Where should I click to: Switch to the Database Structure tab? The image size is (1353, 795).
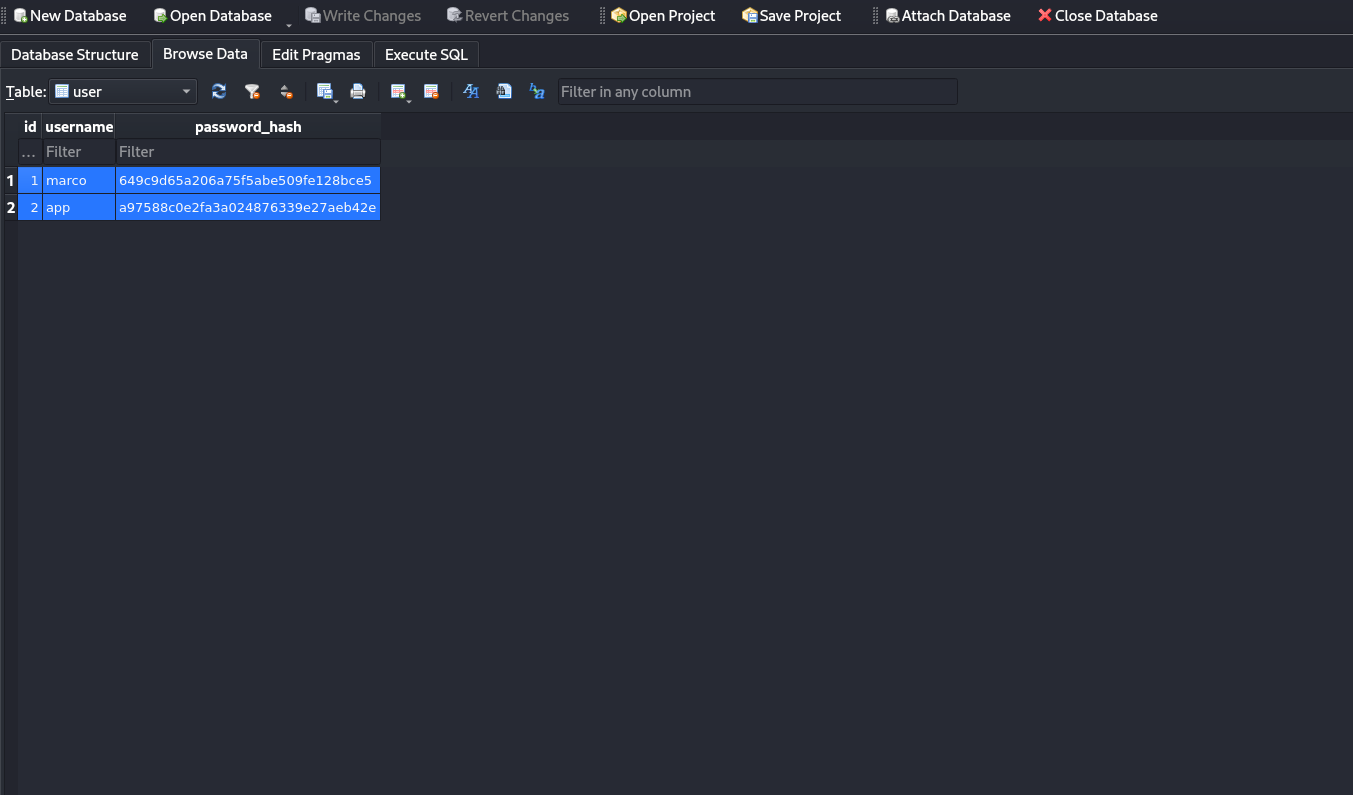click(75, 55)
